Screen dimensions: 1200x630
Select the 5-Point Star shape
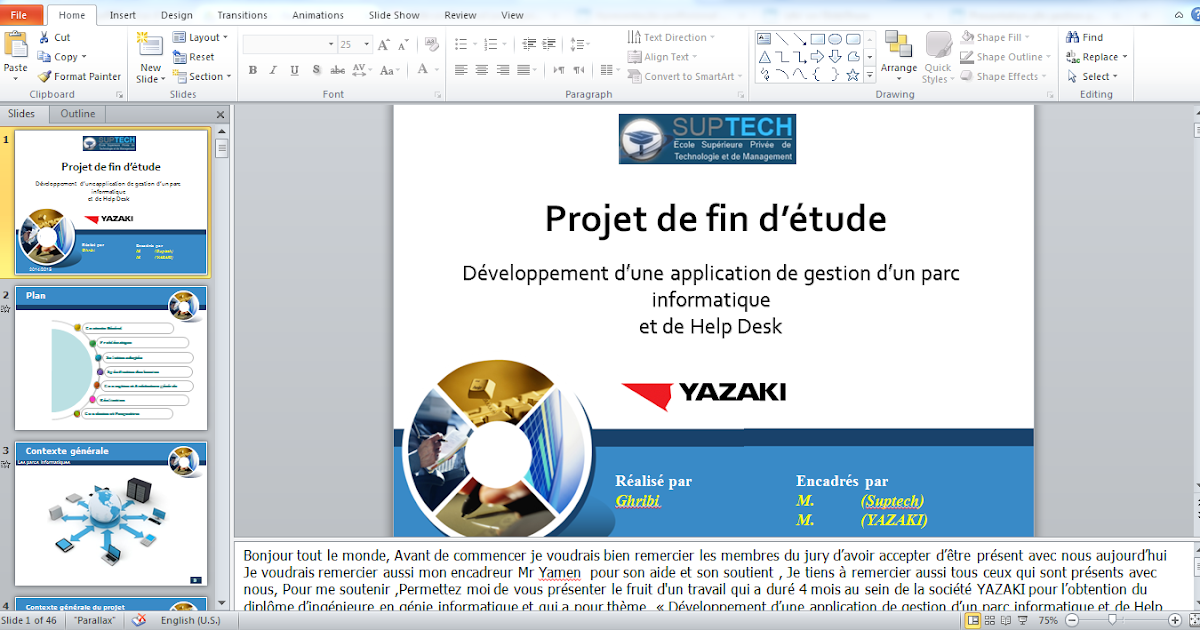click(x=853, y=74)
